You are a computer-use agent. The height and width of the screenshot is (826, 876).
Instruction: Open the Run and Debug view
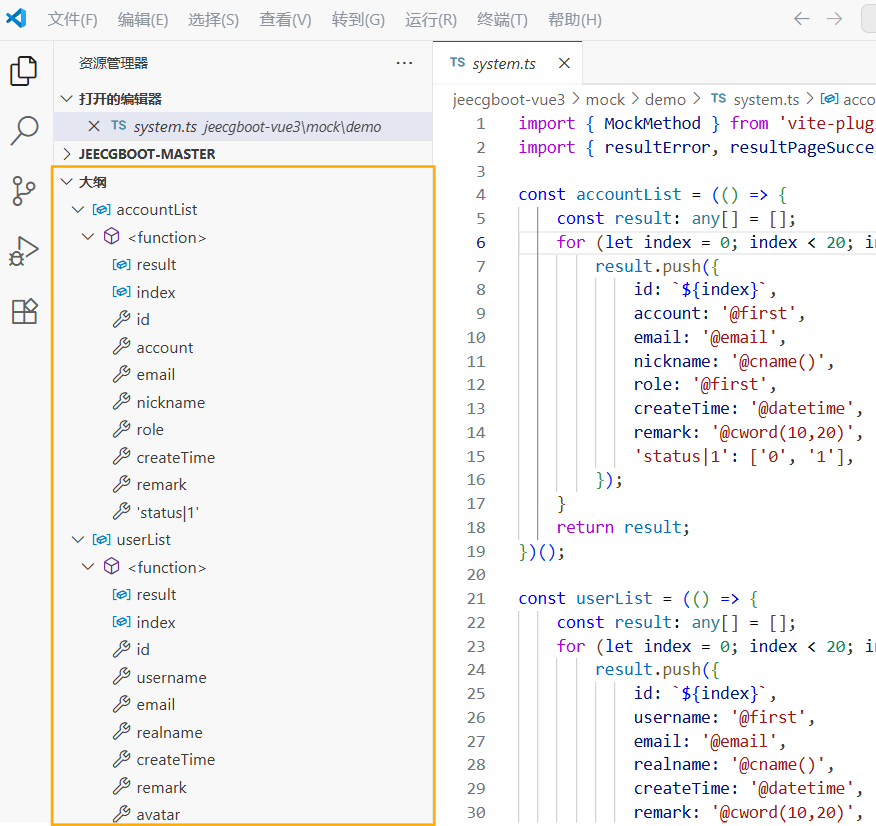click(x=24, y=251)
